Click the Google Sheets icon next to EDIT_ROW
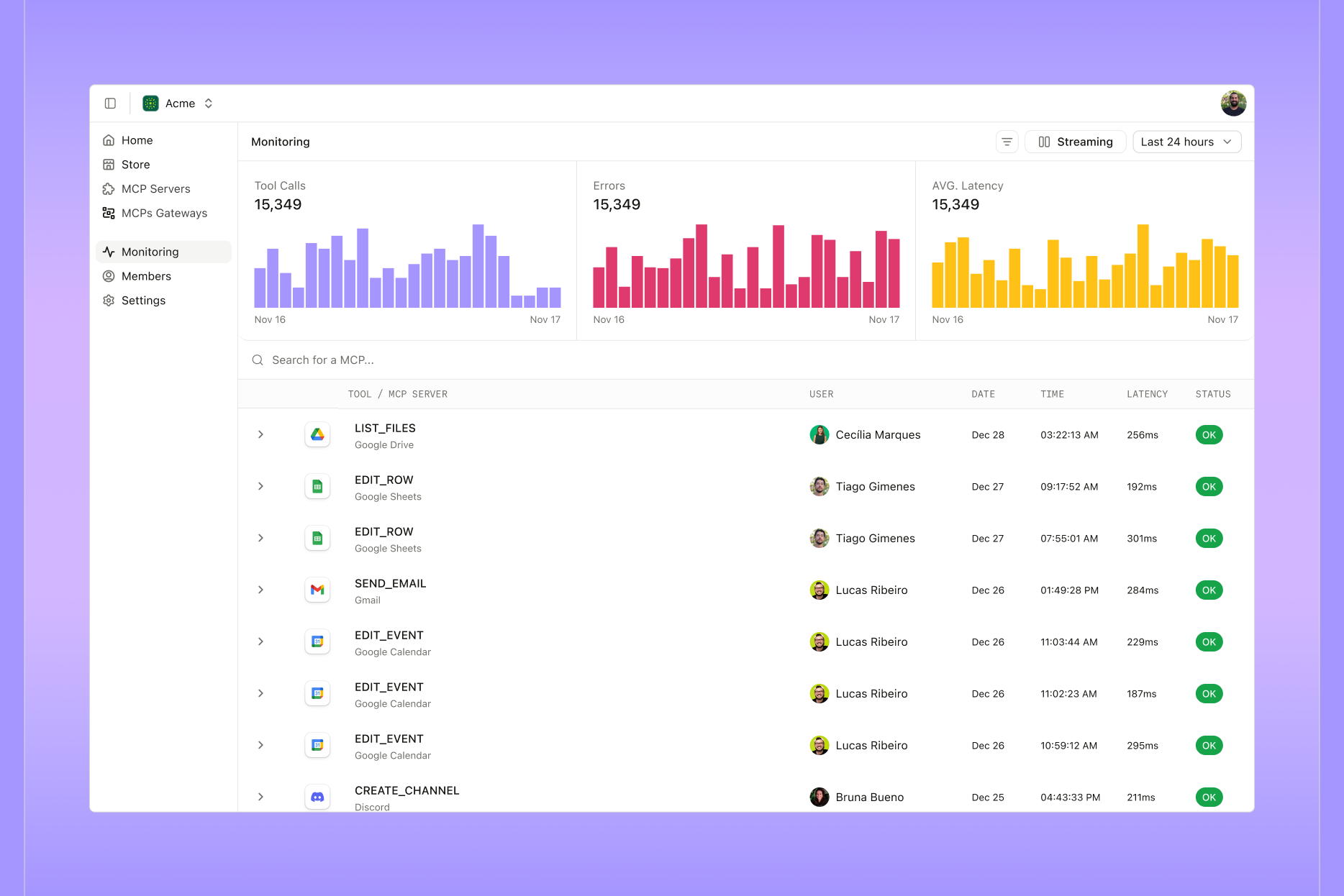The height and width of the screenshot is (896, 1344). coord(317,486)
